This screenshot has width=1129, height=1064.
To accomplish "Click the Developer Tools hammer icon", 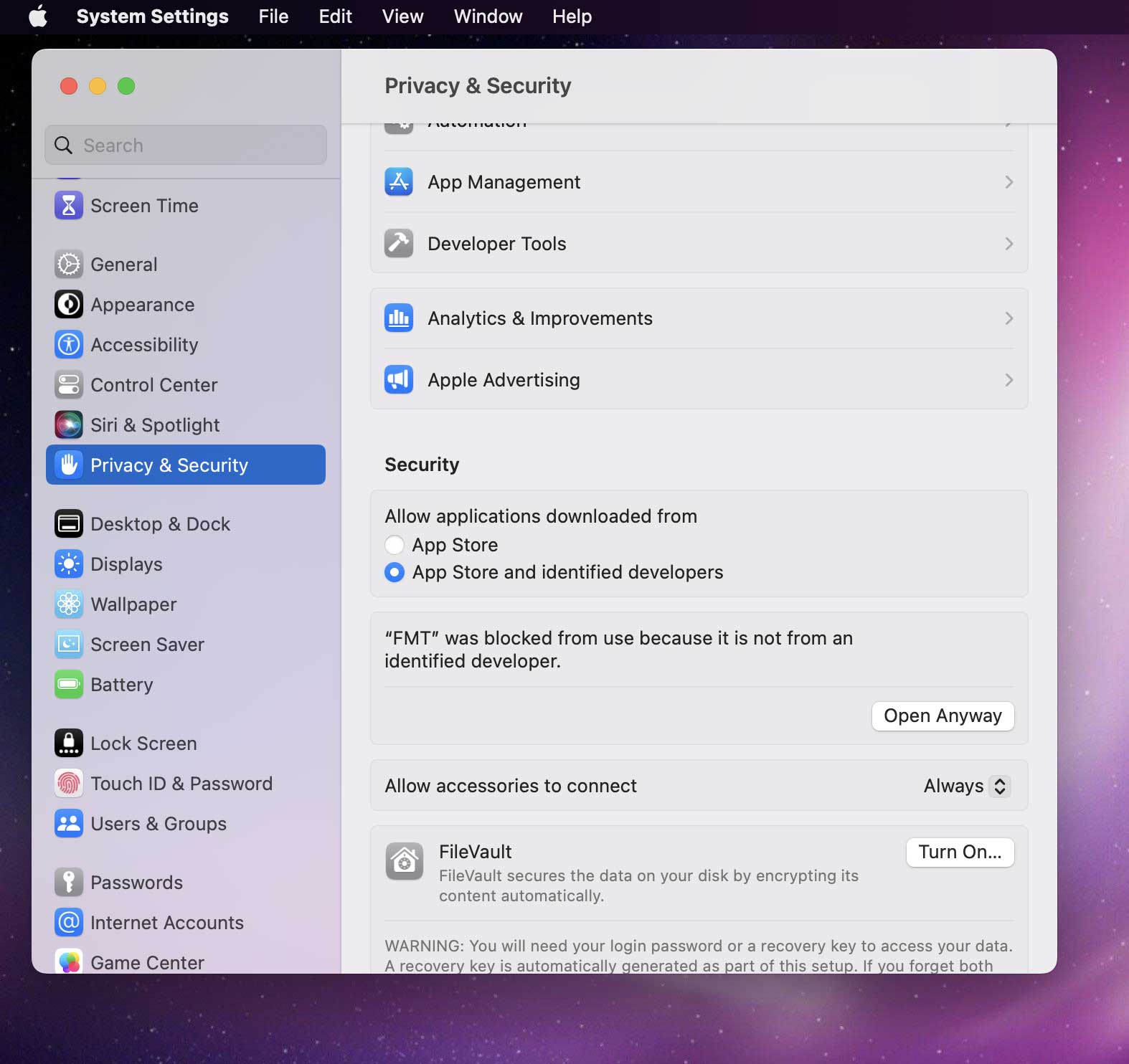I will click(x=399, y=244).
